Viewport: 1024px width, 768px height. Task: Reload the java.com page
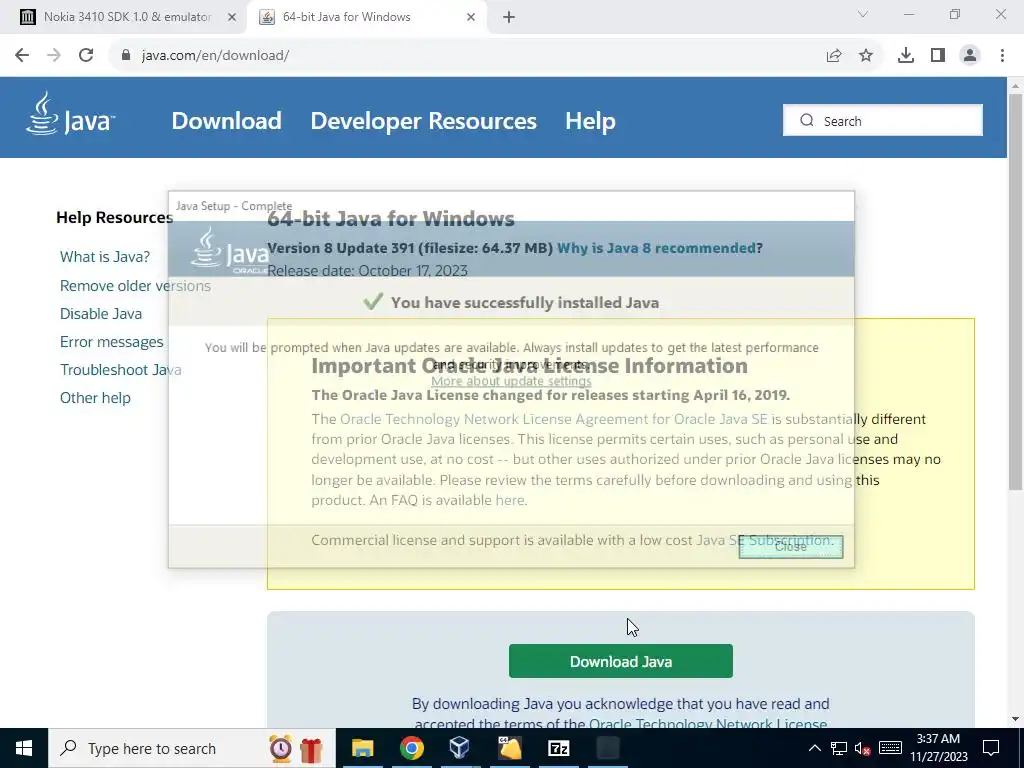tap(86, 56)
